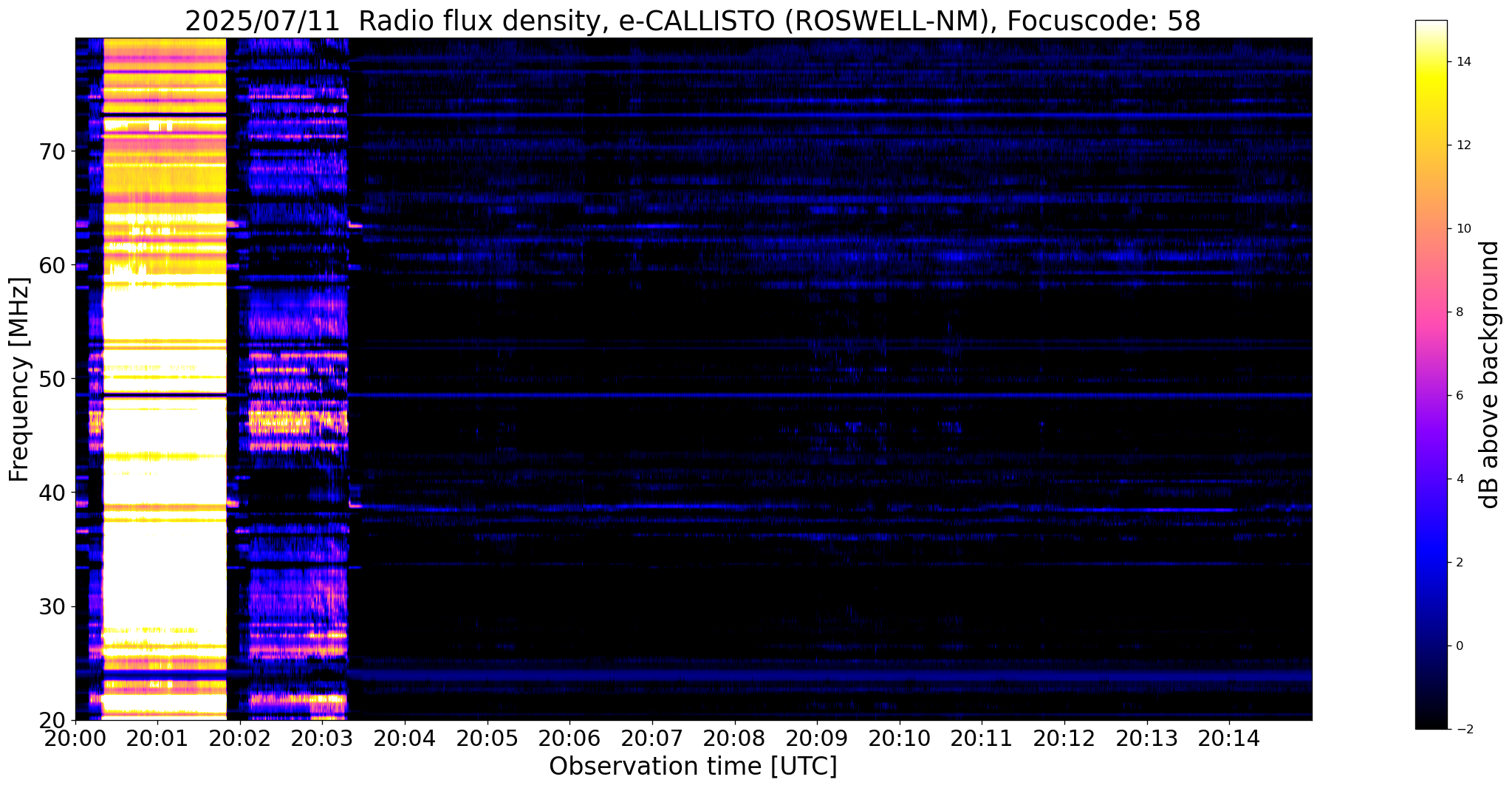Click the saturated white burst near 20:01
1512x788 pixels.
coord(164,379)
